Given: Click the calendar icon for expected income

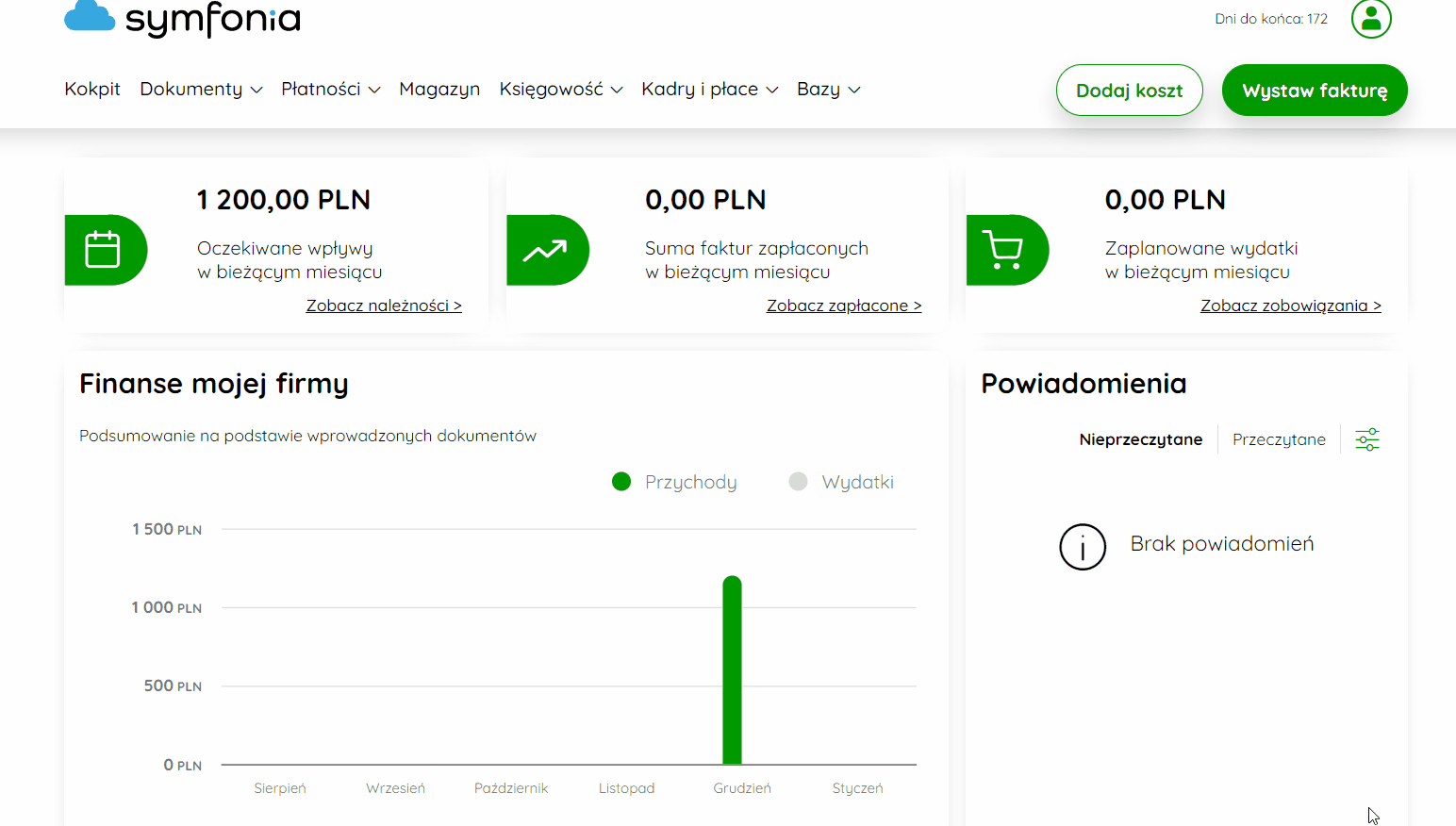Looking at the screenshot, I should (x=103, y=250).
